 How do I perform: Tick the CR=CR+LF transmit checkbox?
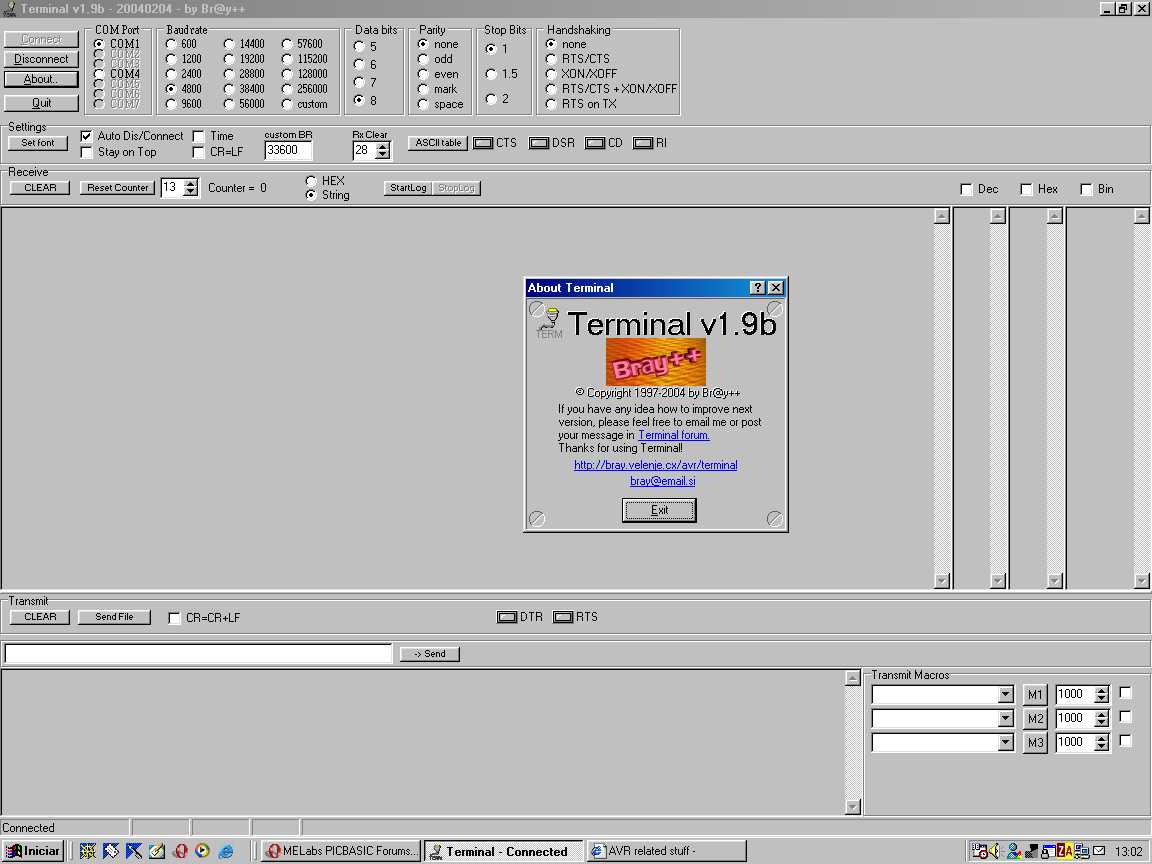click(x=175, y=618)
